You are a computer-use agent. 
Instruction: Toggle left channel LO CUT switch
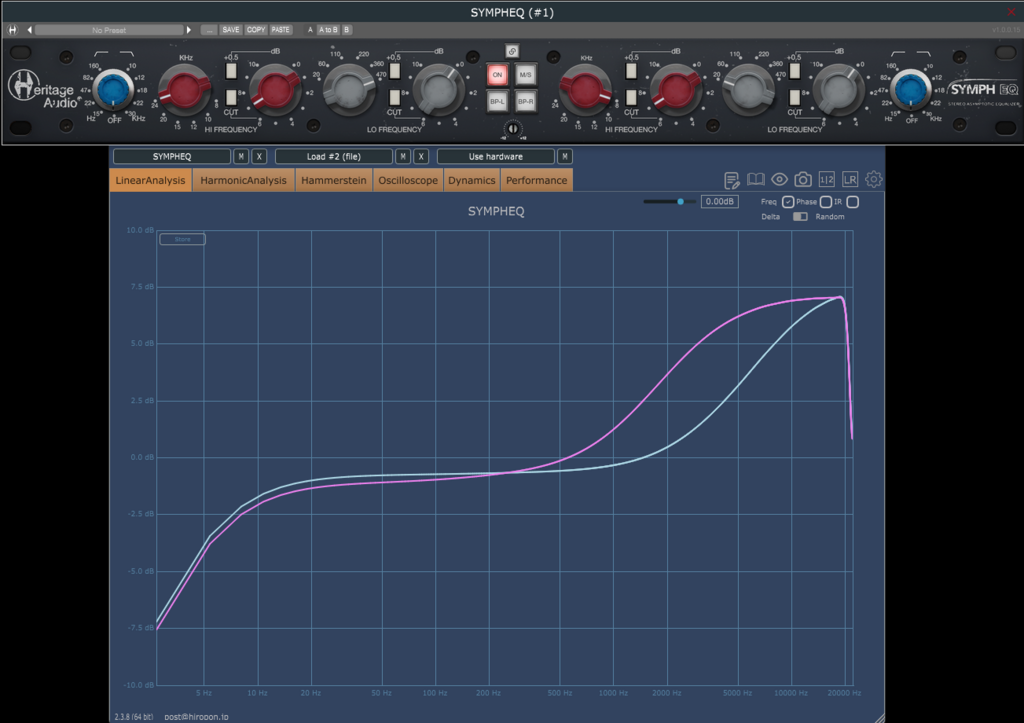tap(394, 97)
